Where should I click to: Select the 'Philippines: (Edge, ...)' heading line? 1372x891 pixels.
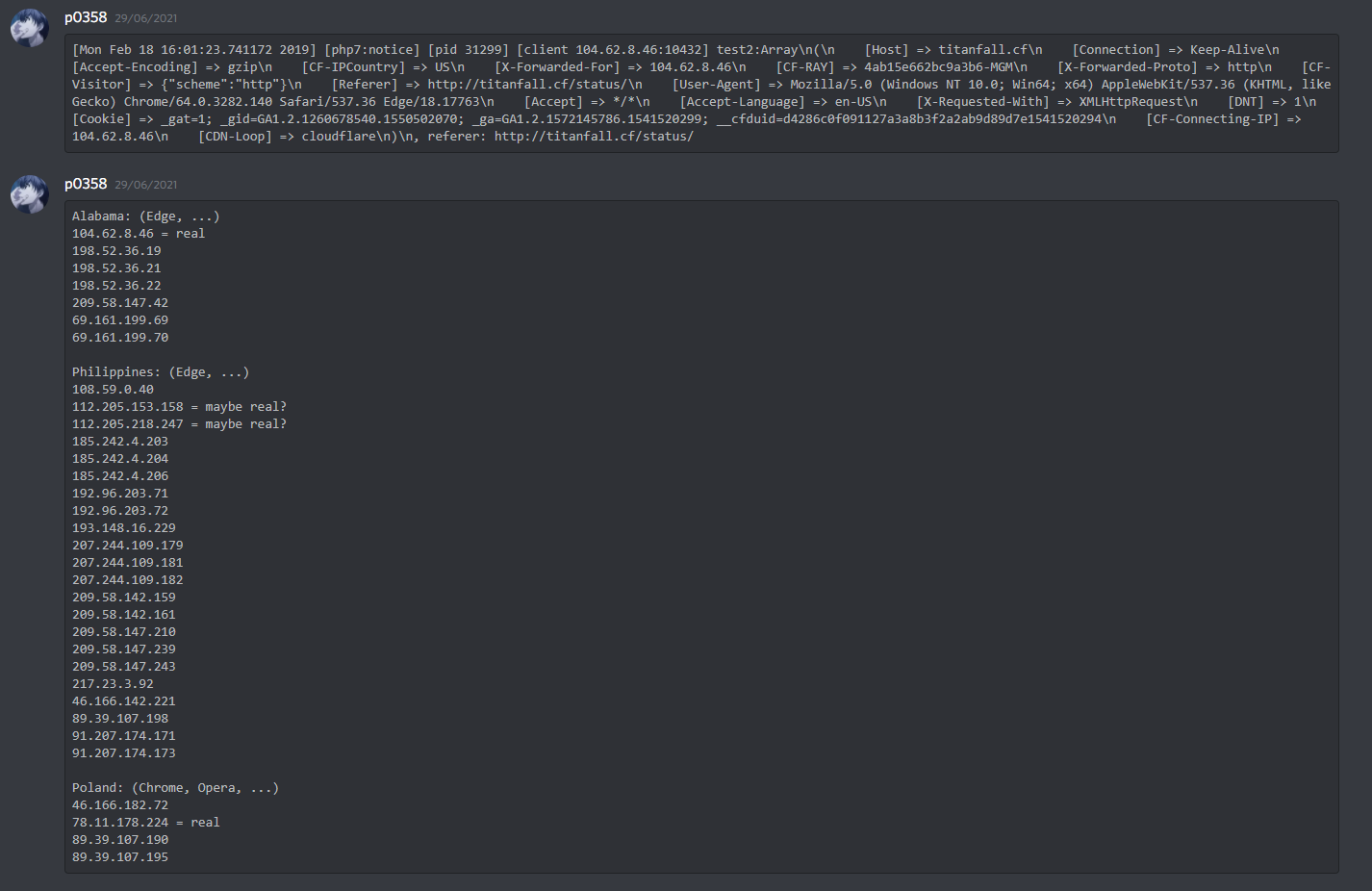pos(160,372)
